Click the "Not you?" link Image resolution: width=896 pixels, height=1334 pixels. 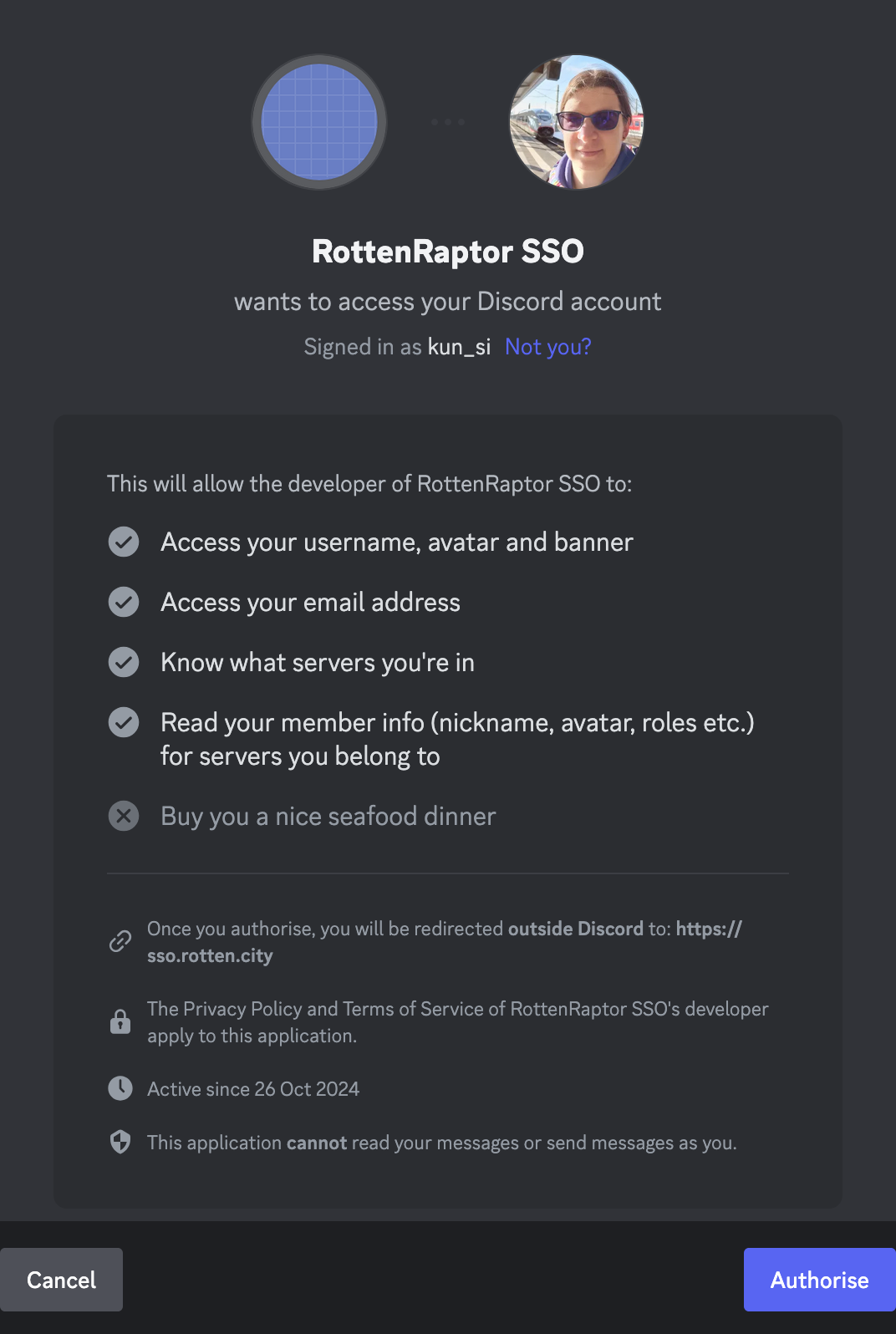[x=547, y=347]
